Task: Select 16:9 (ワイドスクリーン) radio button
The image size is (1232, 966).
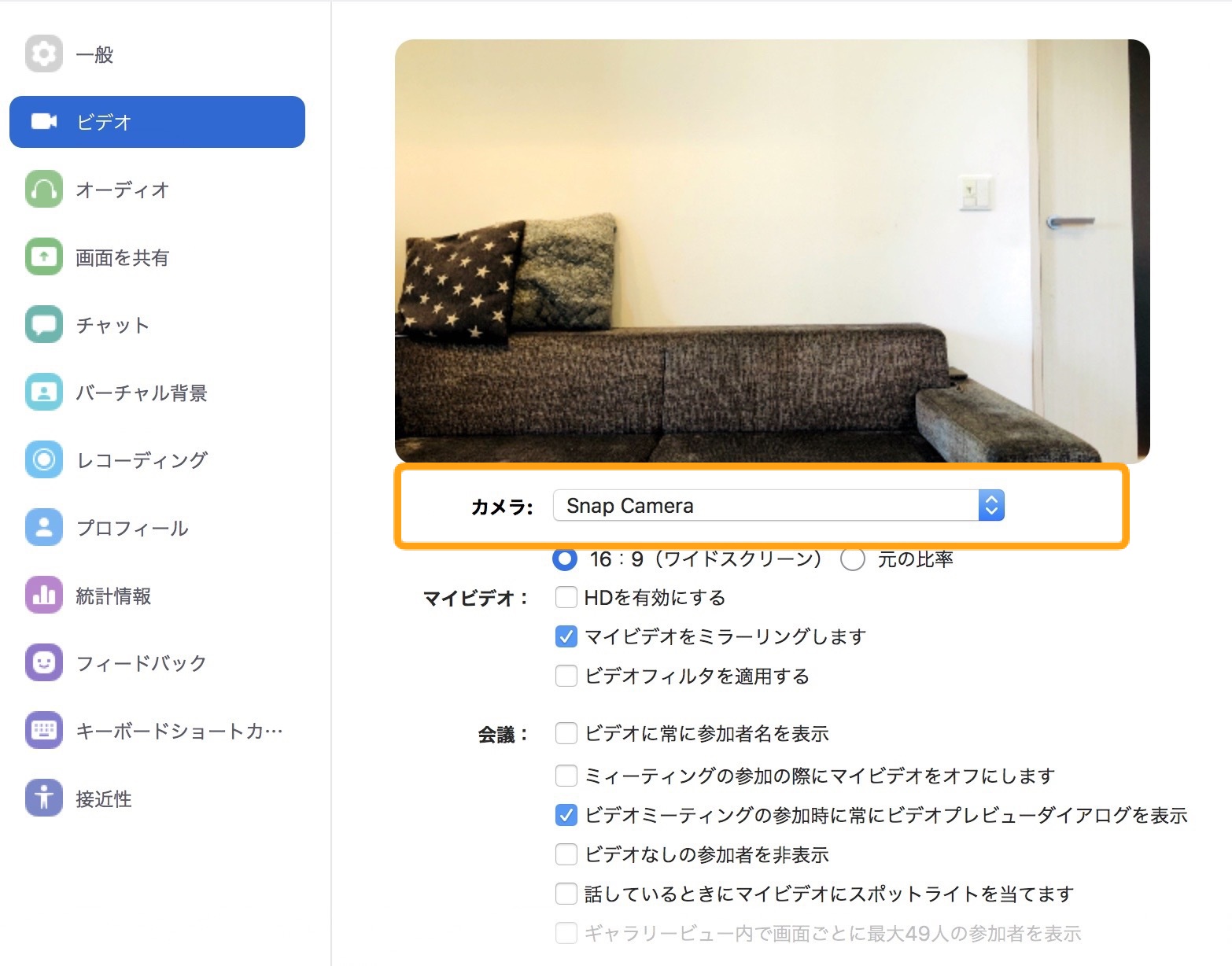Action: click(x=565, y=559)
